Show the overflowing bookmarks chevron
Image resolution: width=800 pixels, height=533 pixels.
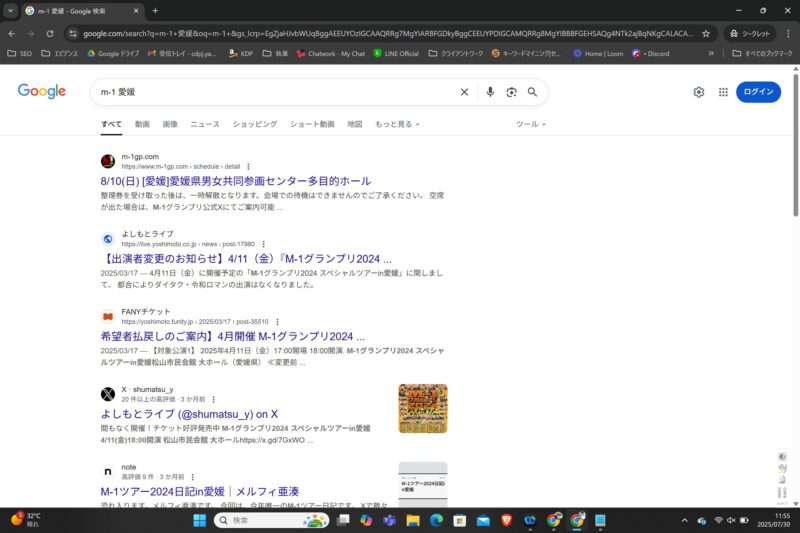tap(711, 54)
